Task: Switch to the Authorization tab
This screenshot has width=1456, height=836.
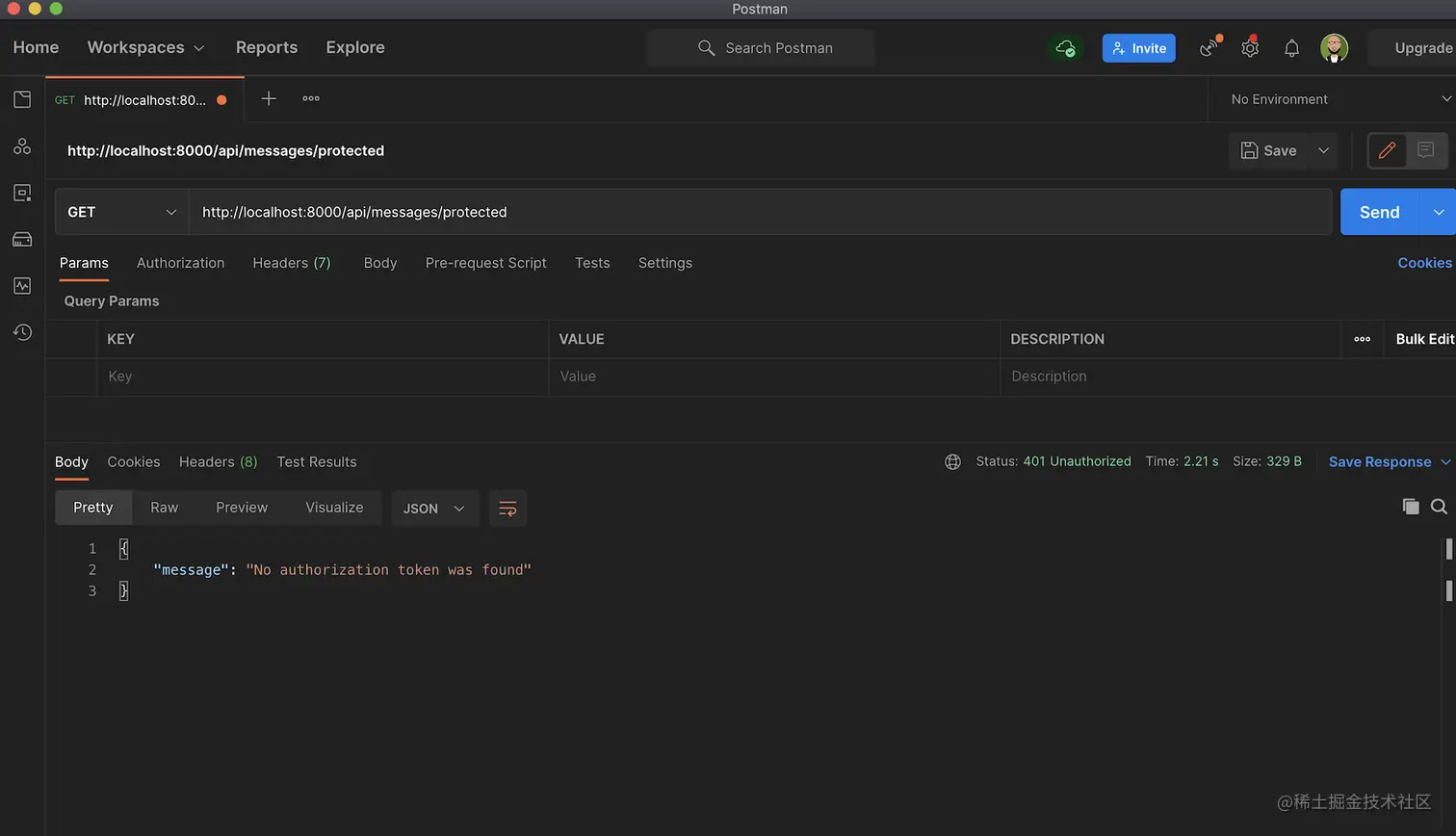Action: (180, 263)
